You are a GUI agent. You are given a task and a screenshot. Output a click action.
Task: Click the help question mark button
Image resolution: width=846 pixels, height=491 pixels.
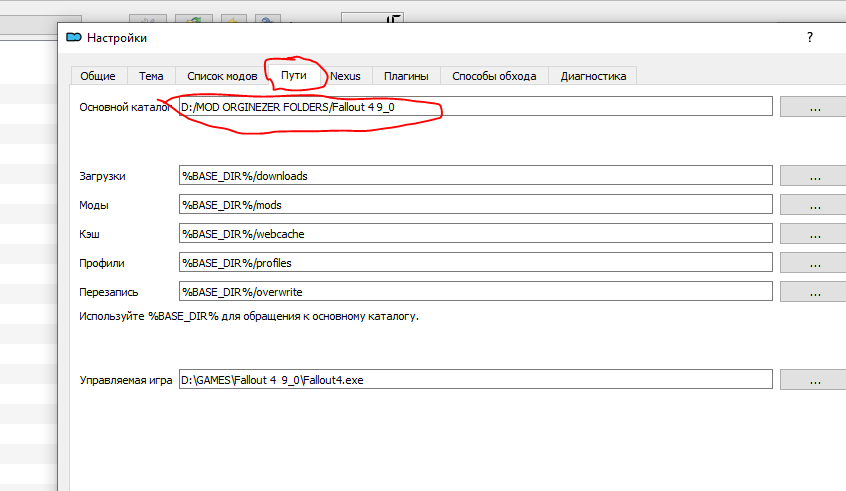click(810, 37)
